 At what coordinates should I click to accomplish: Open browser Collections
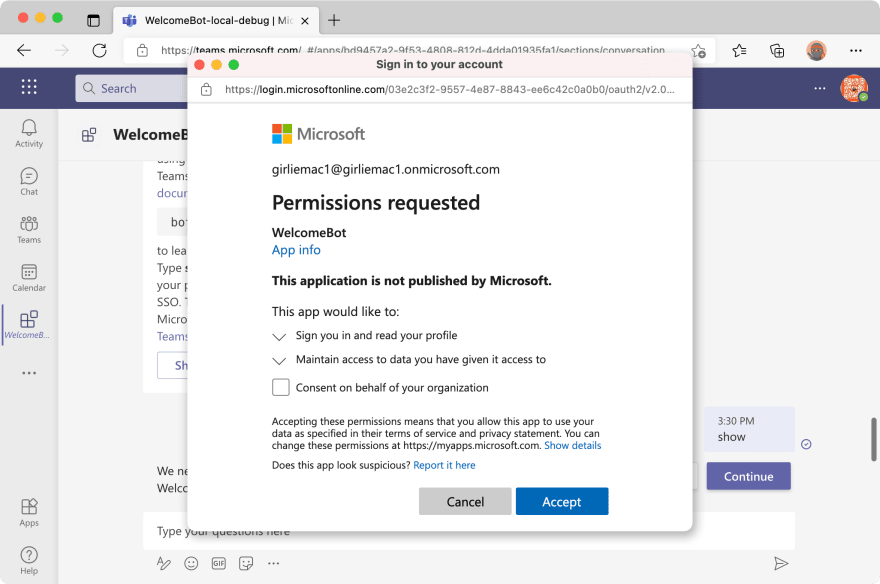click(777, 51)
